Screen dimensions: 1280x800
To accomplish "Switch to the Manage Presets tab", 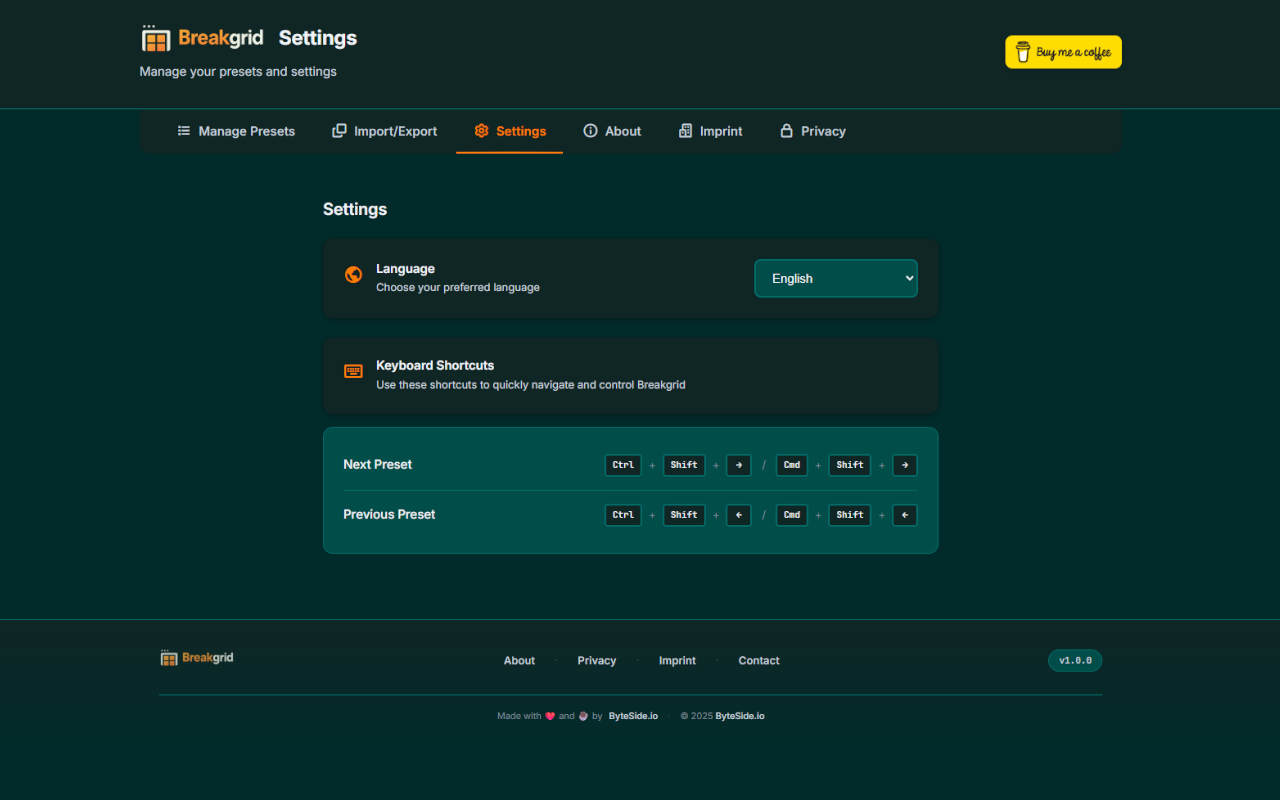I will [236, 131].
